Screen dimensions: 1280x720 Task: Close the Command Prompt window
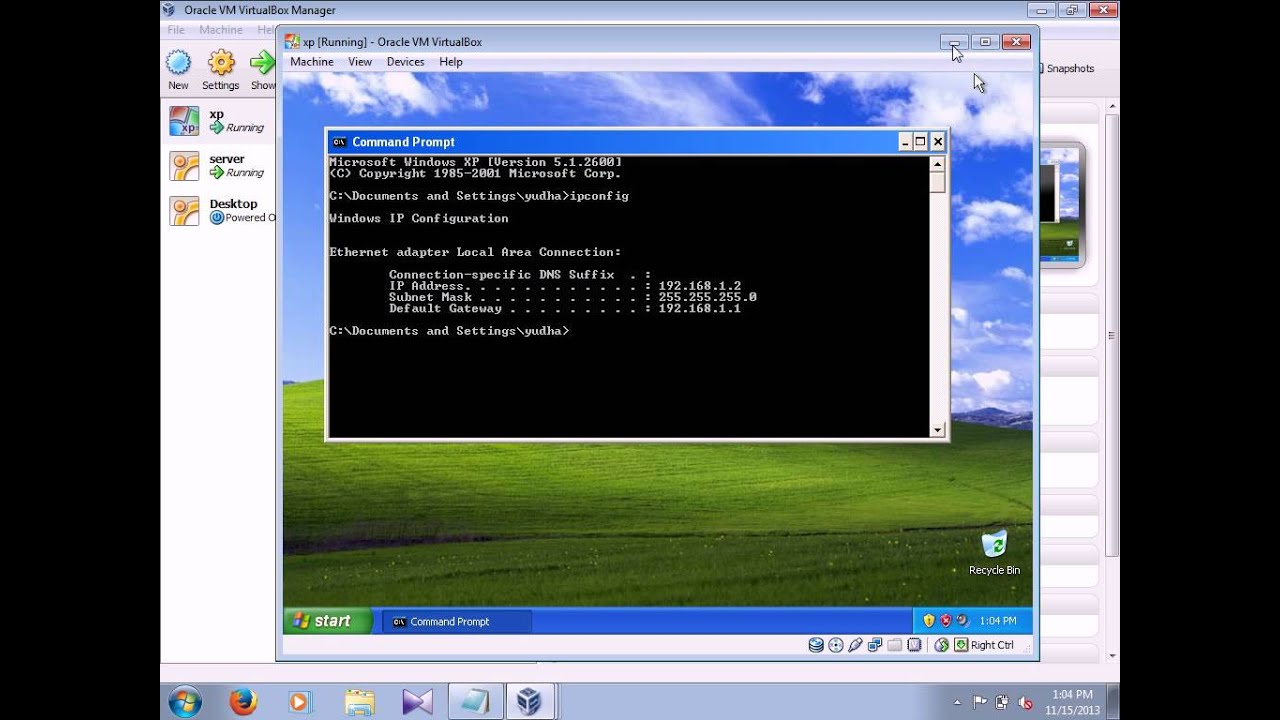(938, 142)
